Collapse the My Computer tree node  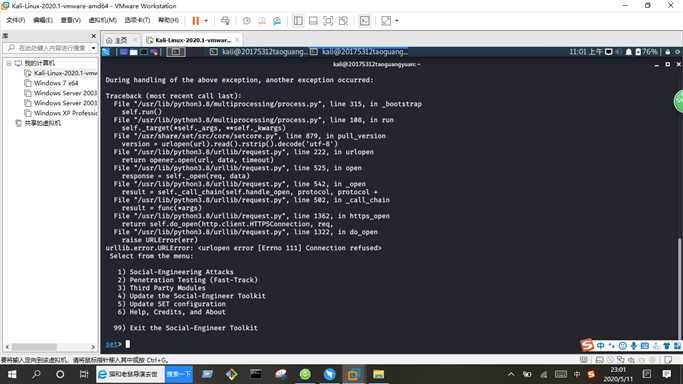9,63
